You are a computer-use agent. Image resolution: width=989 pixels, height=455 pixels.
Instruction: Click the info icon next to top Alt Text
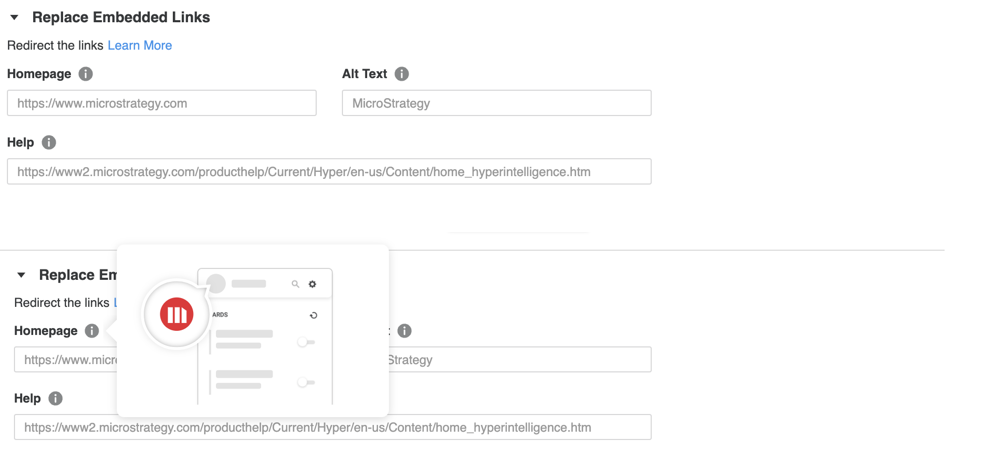(402, 74)
